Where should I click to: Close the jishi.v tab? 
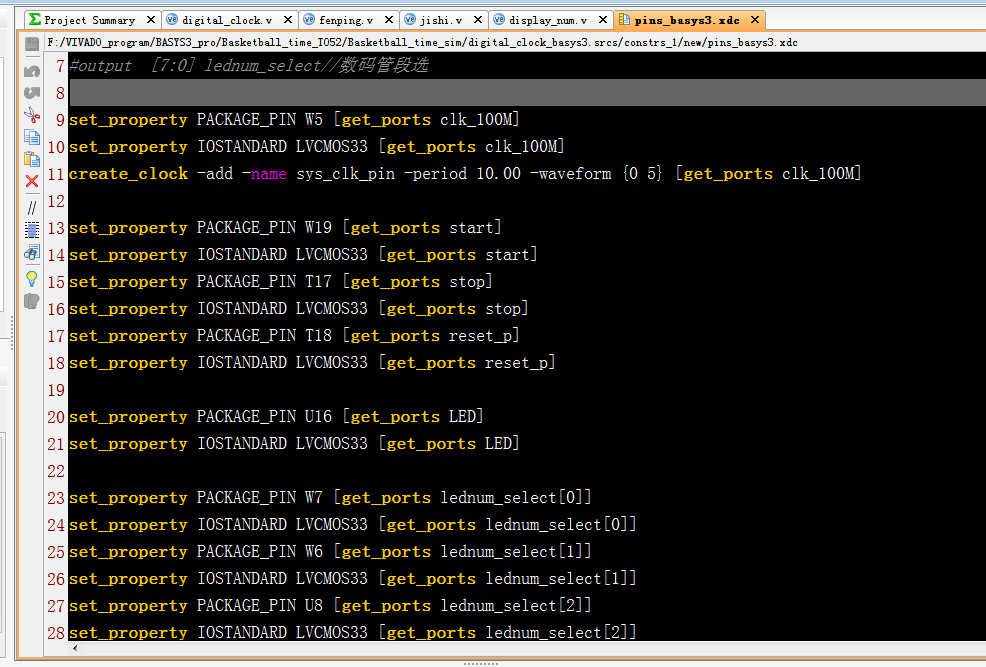pyautogui.click(x=478, y=20)
